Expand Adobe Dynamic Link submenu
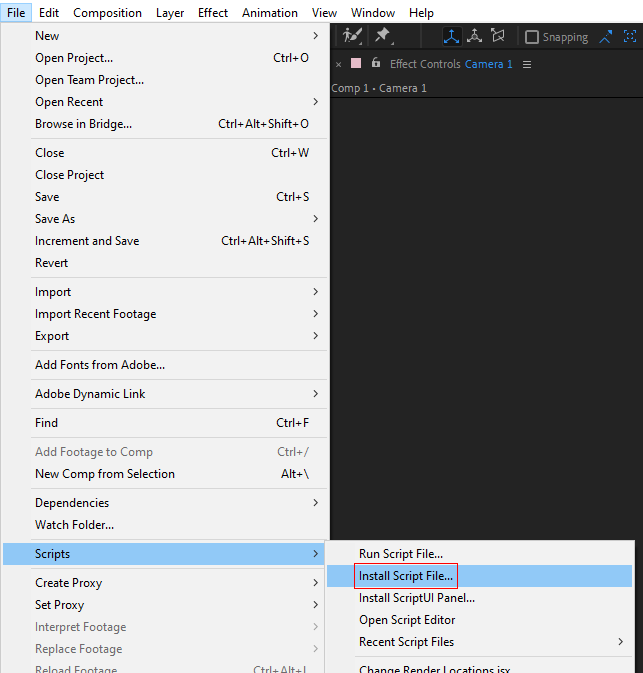643x673 pixels. (165, 394)
